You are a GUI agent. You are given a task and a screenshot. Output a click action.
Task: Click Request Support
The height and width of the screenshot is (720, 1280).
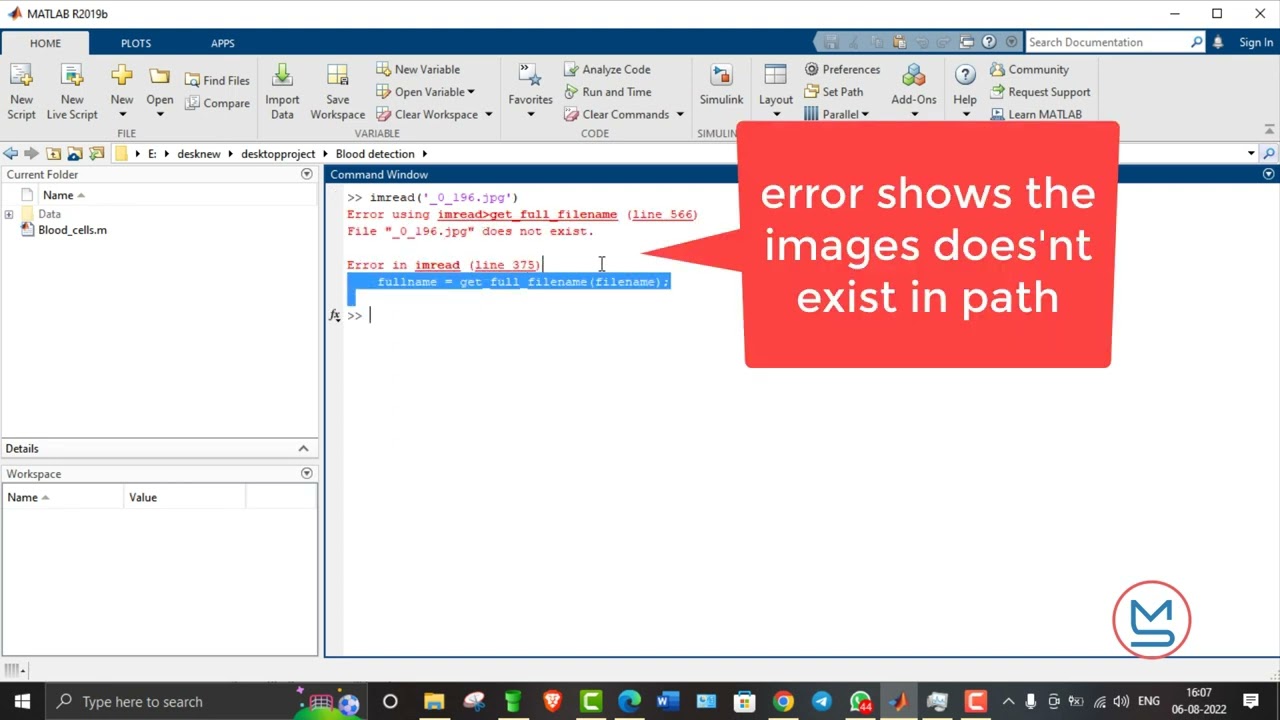click(x=1040, y=92)
